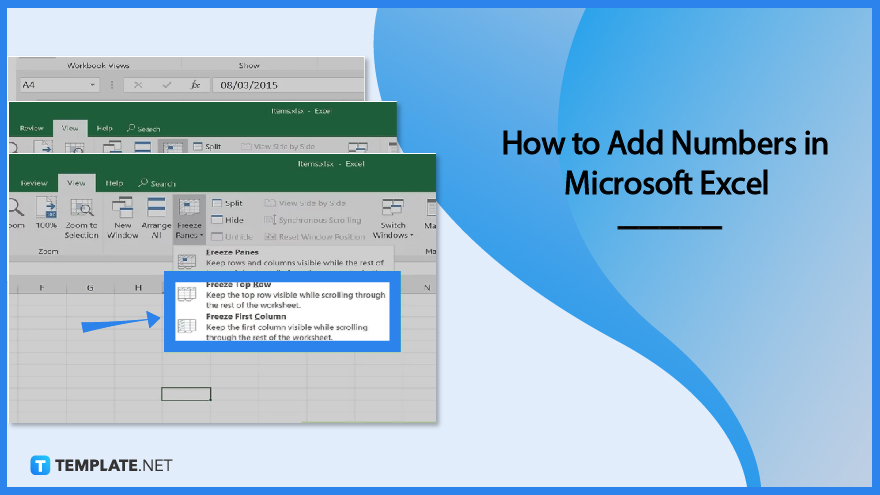Open the Switch Windows dropdown
Screen dimensions: 880x495
click(x=393, y=218)
